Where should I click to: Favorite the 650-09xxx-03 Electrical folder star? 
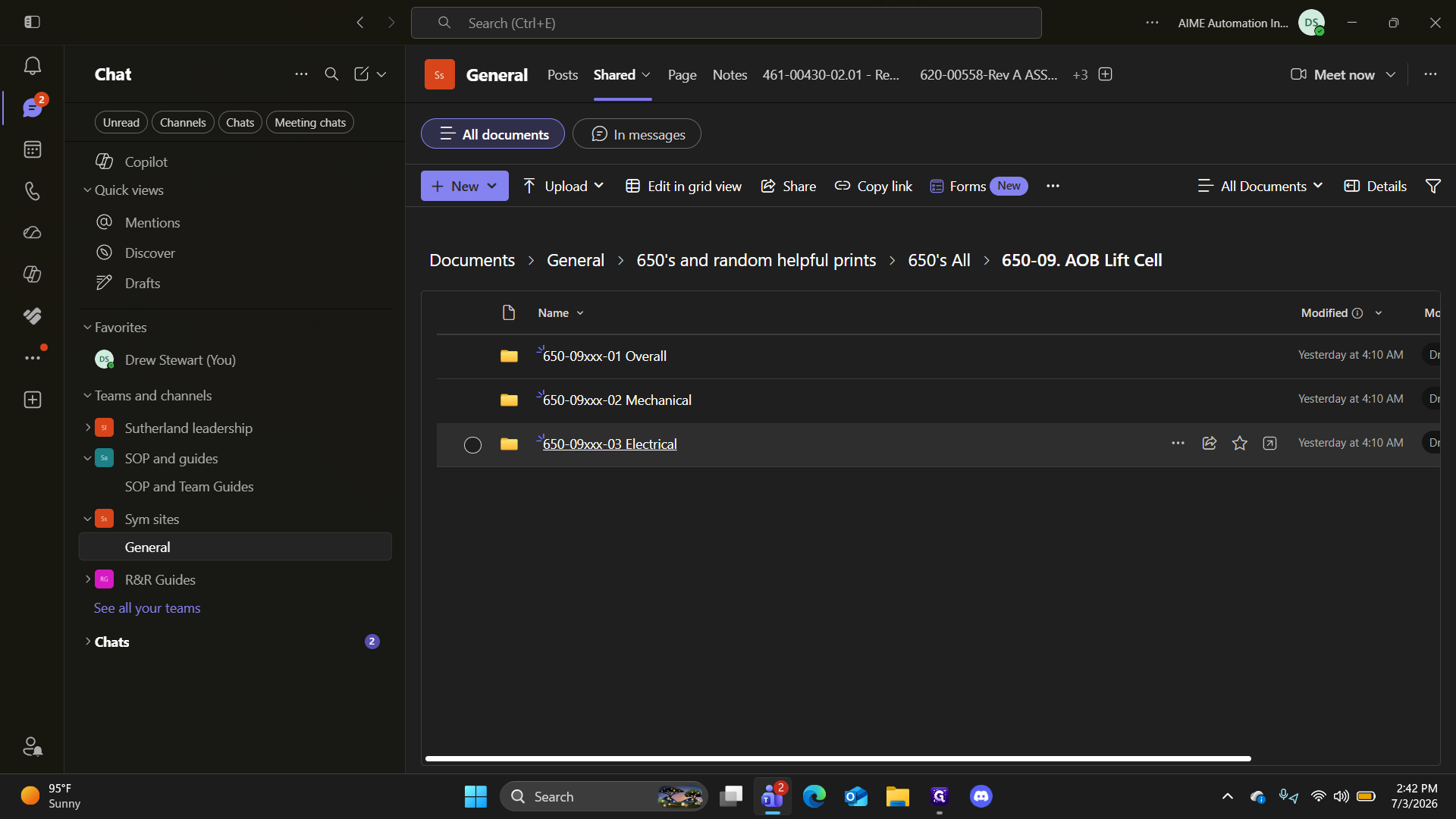tap(1240, 444)
